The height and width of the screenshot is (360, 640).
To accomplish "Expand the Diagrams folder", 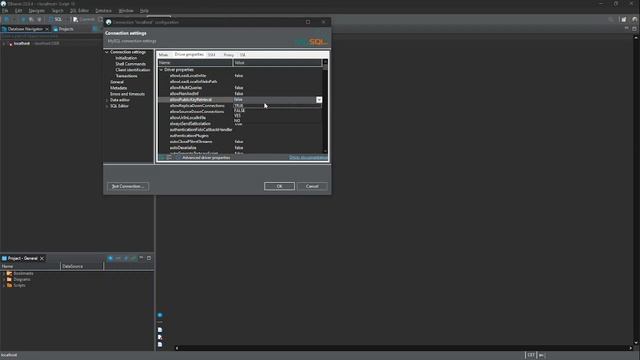I will 4,280.
